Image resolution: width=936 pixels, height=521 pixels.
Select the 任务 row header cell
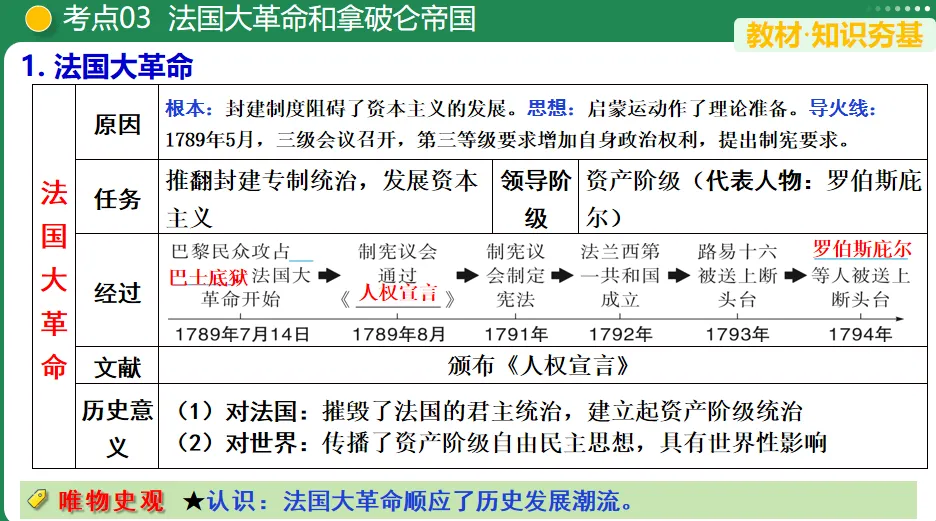pyautogui.click(x=117, y=198)
